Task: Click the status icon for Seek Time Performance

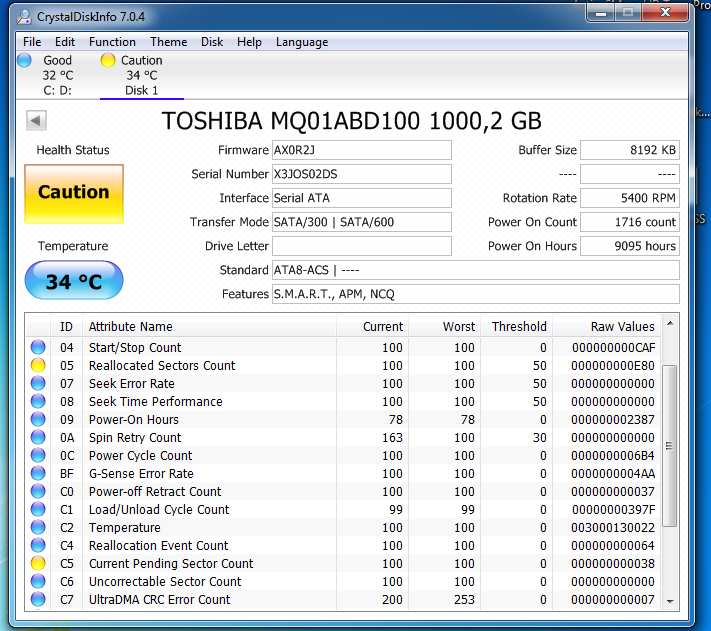Action: 38,401
